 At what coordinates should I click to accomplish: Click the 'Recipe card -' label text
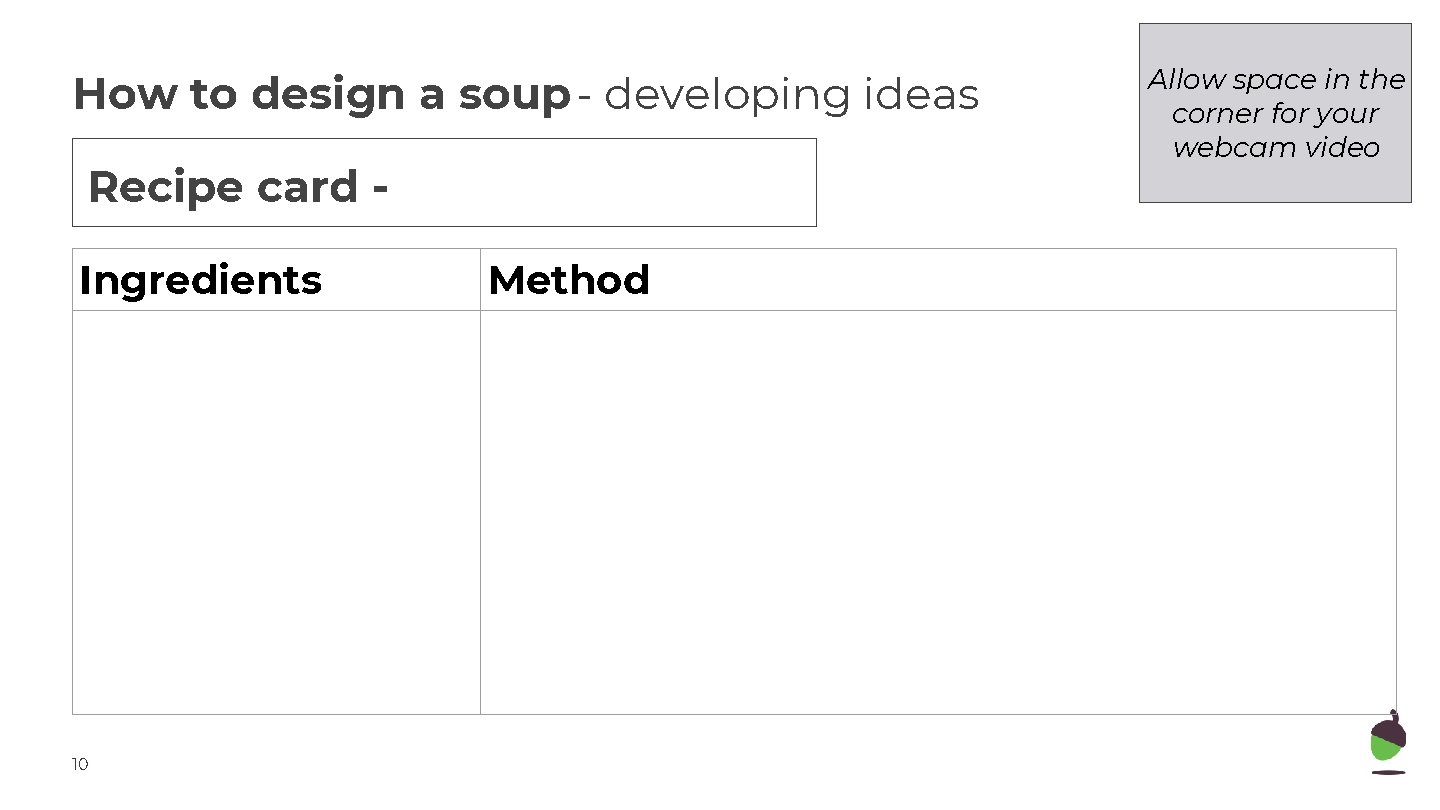point(238,187)
